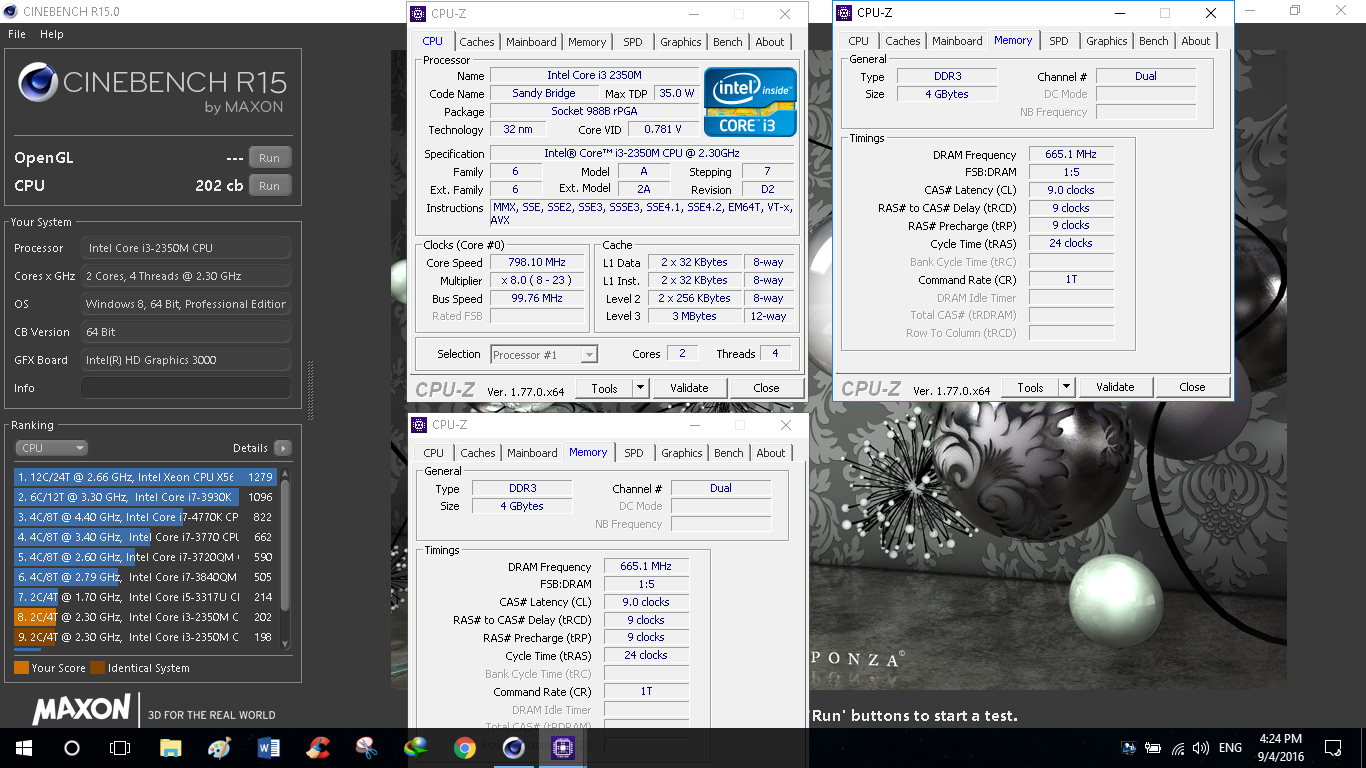Screen dimensions: 1366x768
Task: Click the Info text field in Your System
Action: click(x=186, y=388)
